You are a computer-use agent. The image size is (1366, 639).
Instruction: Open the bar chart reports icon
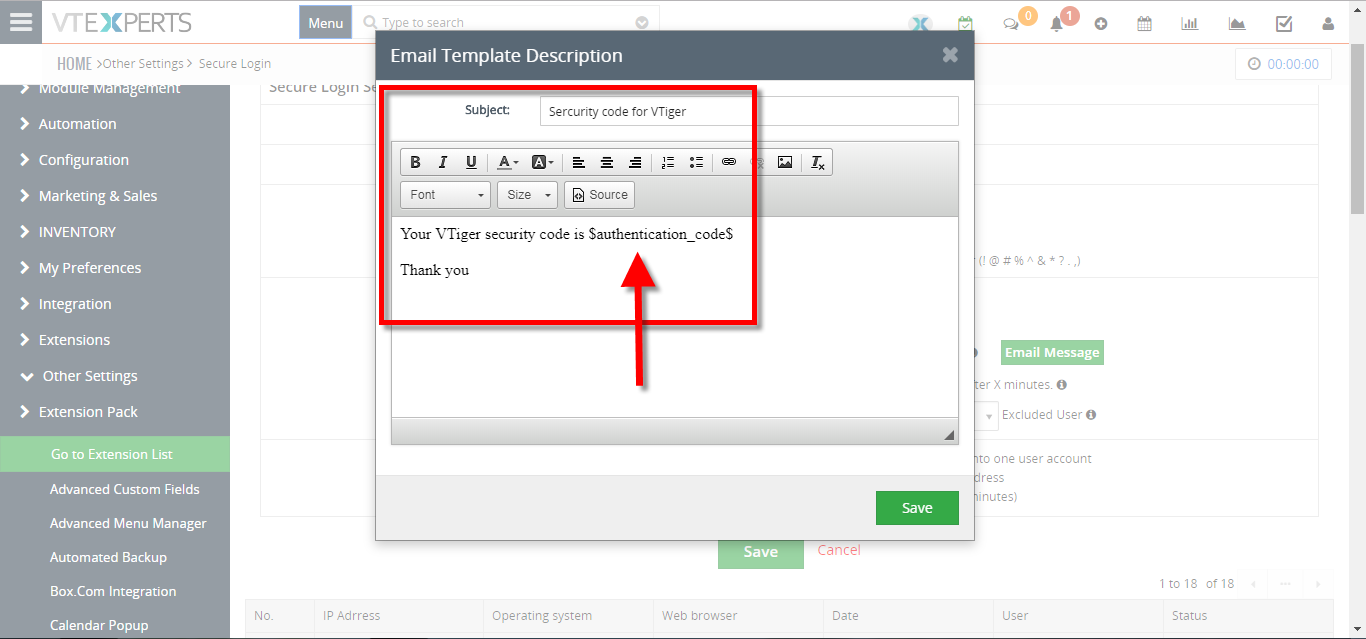[1190, 24]
